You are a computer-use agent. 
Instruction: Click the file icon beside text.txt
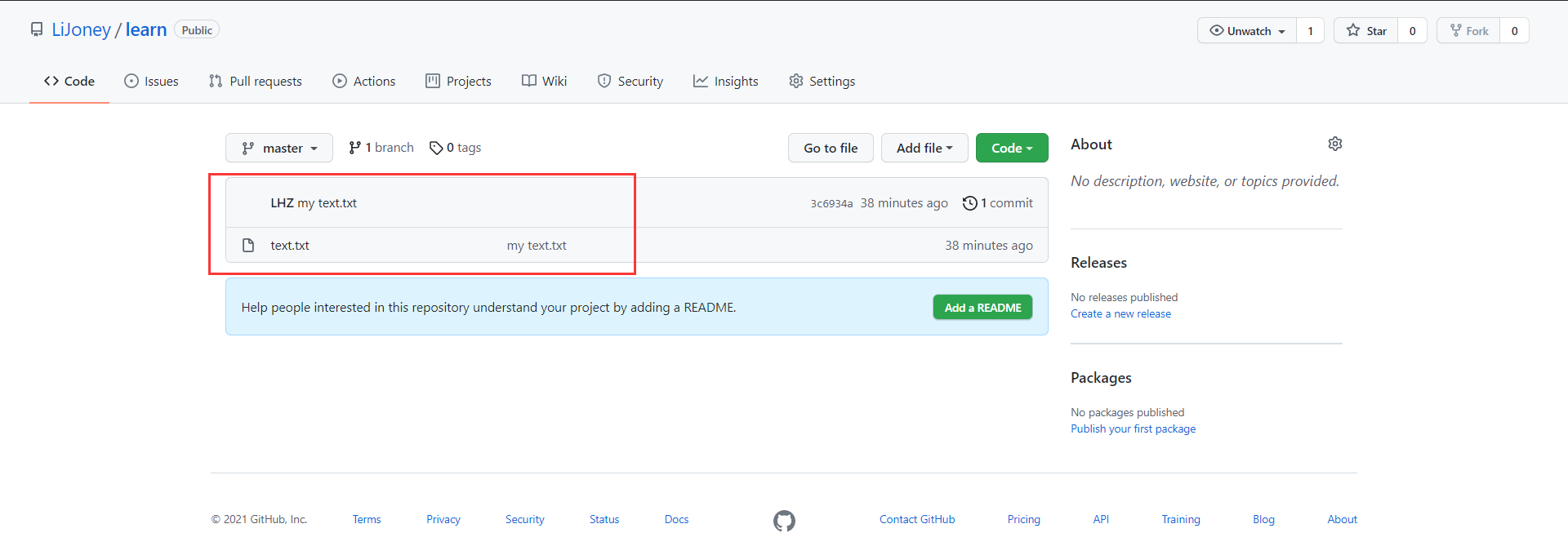(x=248, y=246)
